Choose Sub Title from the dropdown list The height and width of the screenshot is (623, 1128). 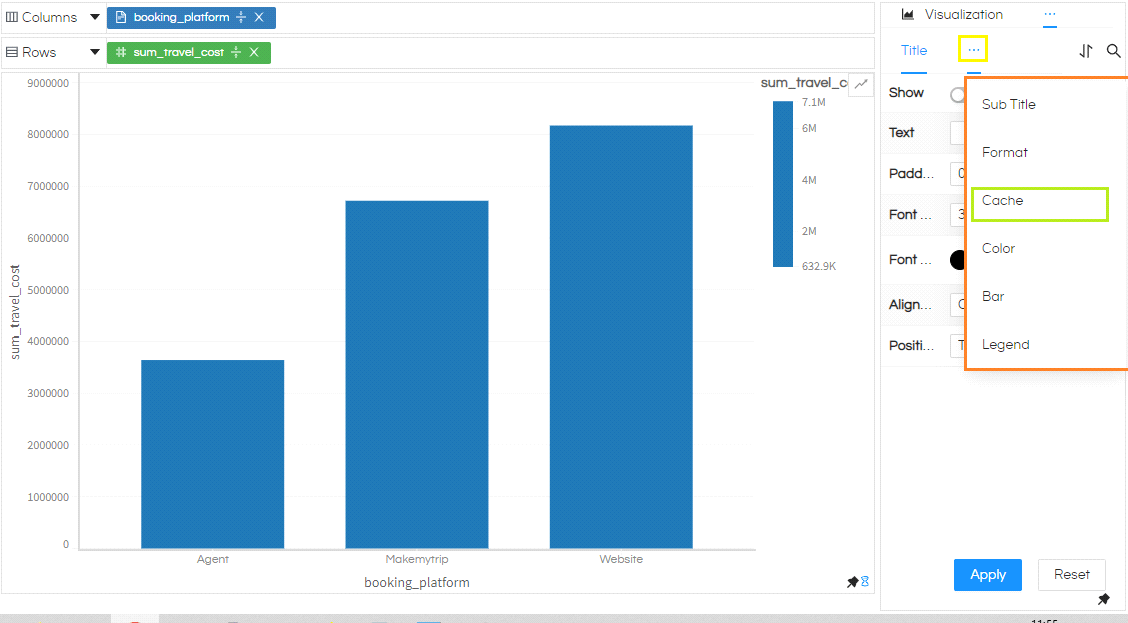[1008, 104]
